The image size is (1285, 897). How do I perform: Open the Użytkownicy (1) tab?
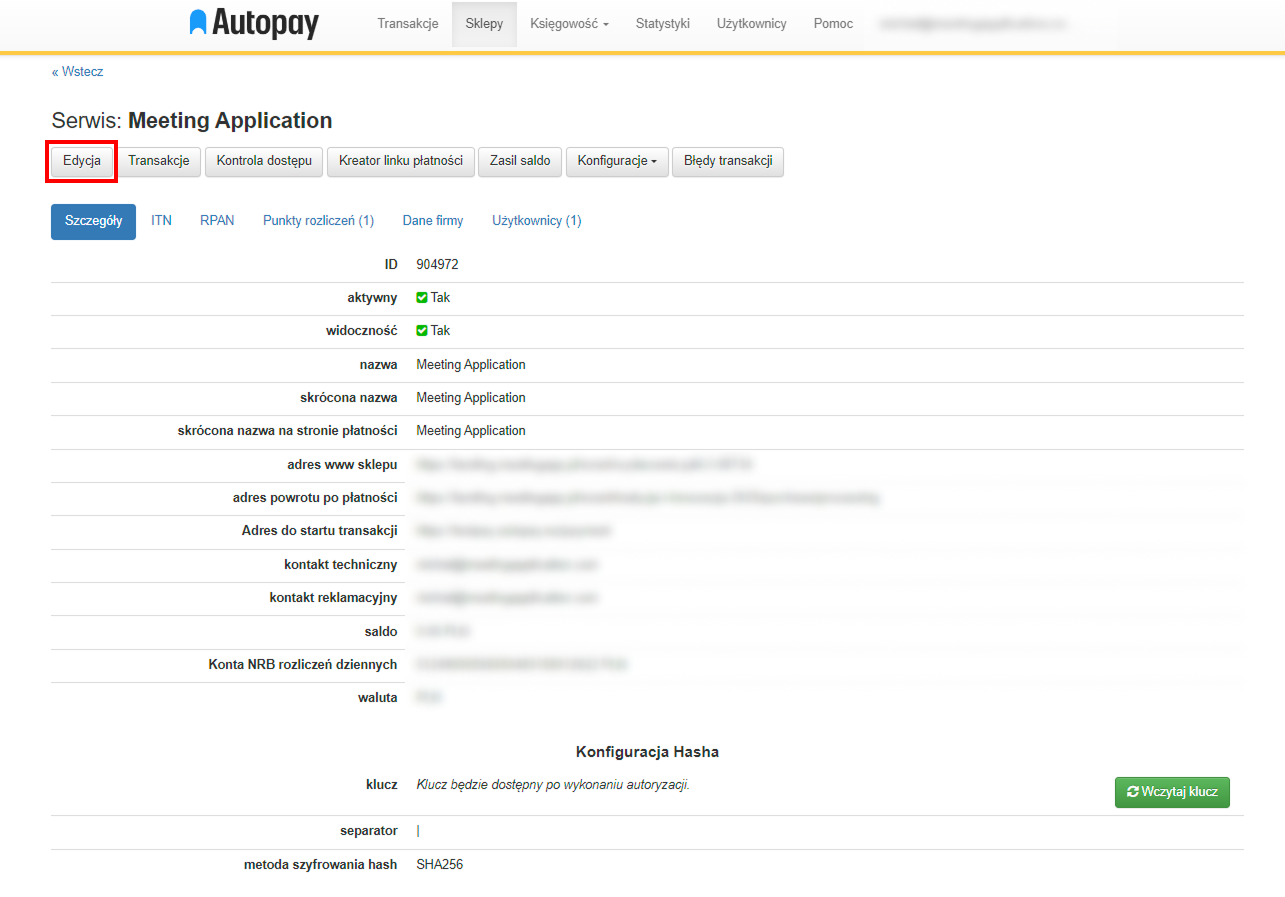click(x=536, y=221)
